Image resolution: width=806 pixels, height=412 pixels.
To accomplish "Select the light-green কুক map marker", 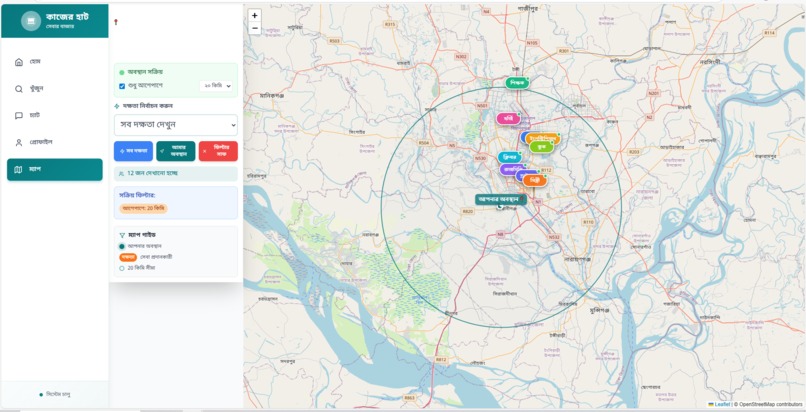I will tap(541, 146).
